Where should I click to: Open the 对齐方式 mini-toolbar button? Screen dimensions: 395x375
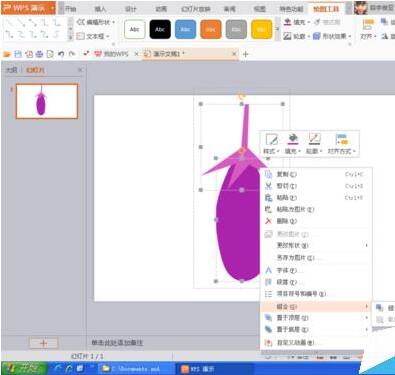click(x=342, y=144)
